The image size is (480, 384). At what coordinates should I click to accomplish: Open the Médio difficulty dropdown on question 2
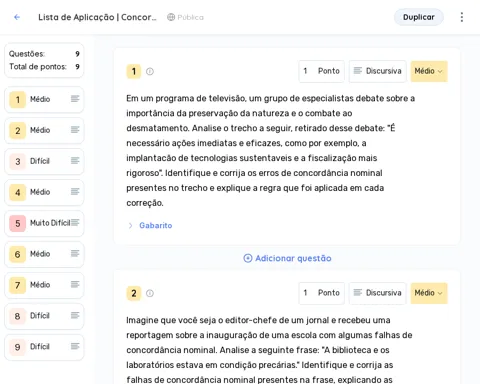[x=429, y=293]
